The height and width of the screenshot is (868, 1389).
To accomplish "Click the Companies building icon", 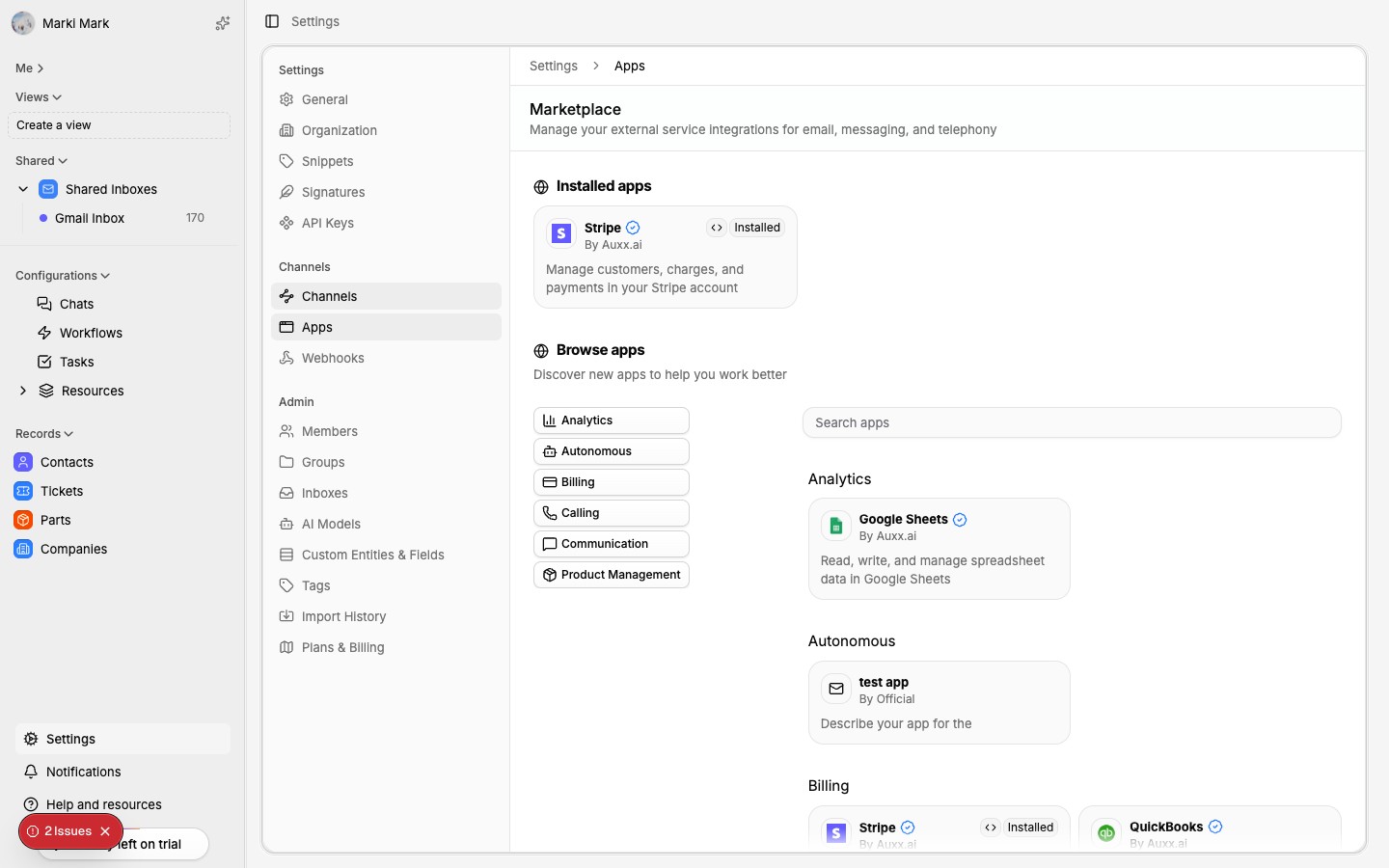I will click(x=23, y=549).
